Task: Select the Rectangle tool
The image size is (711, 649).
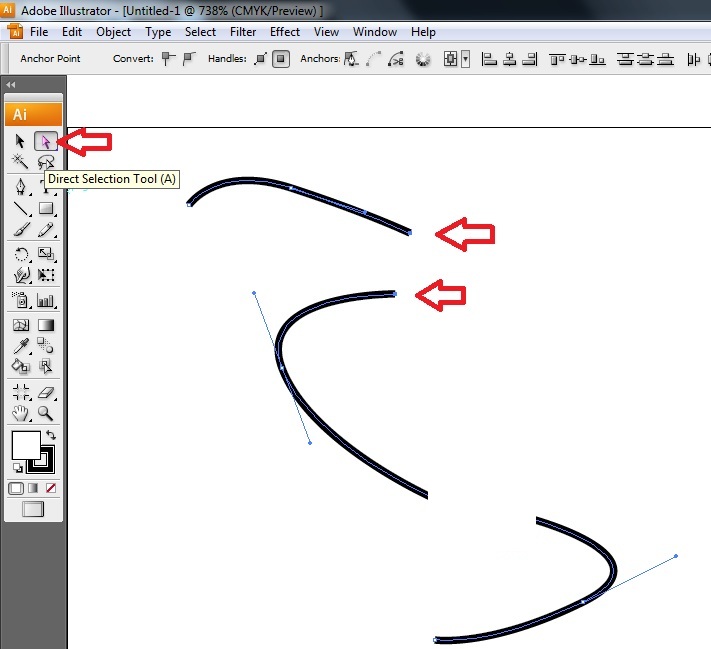Action: pyautogui.click(x=46, y=209)
